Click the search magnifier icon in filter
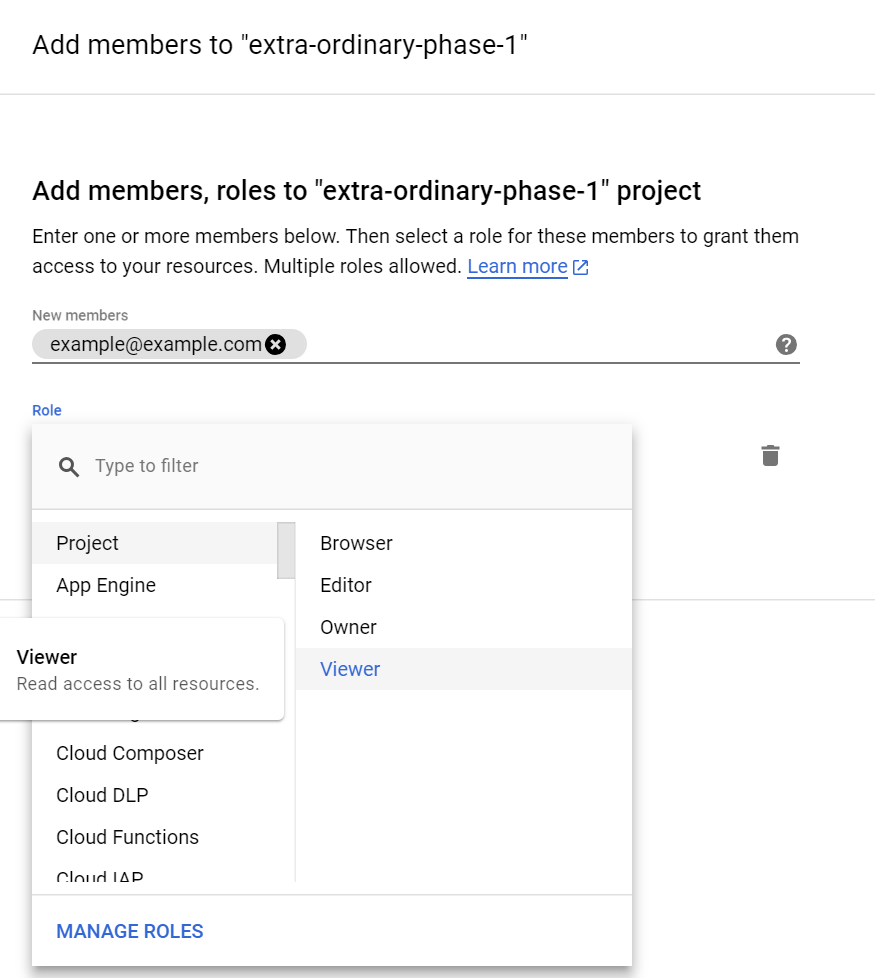This screenshot has width=875, height=978. (69, 467)
